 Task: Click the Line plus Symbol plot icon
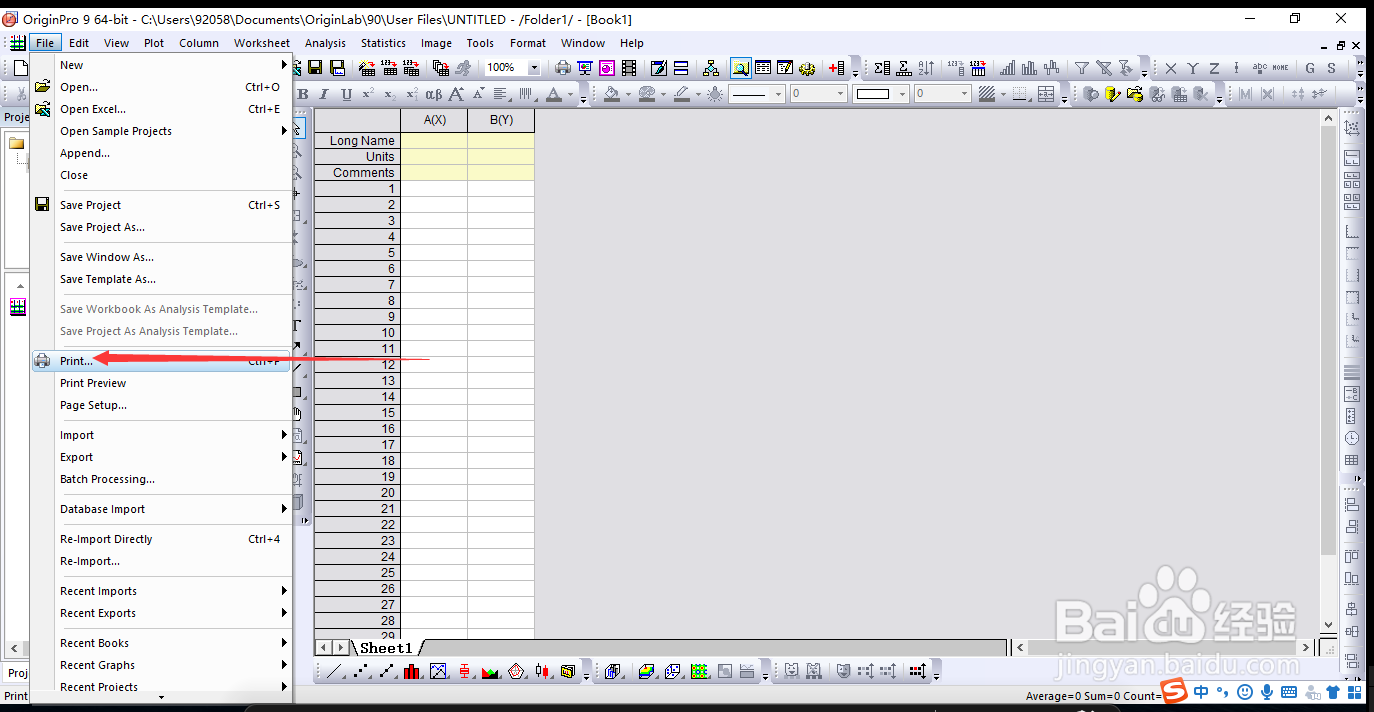(387, 672)
